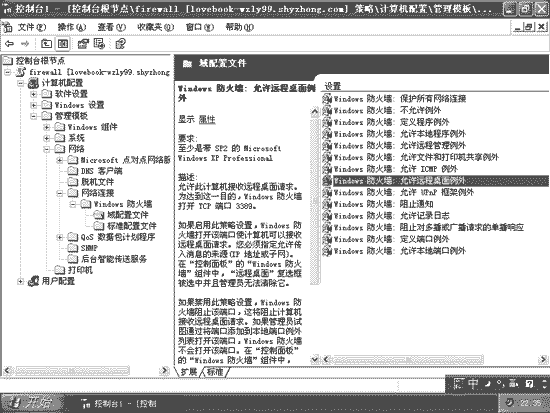
Task: Open the 文件(F) menu
Action: 32,27
